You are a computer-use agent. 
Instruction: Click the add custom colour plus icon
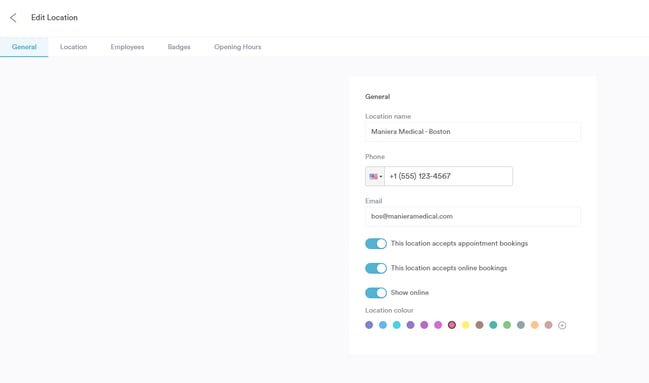click(x=562, y=325)
